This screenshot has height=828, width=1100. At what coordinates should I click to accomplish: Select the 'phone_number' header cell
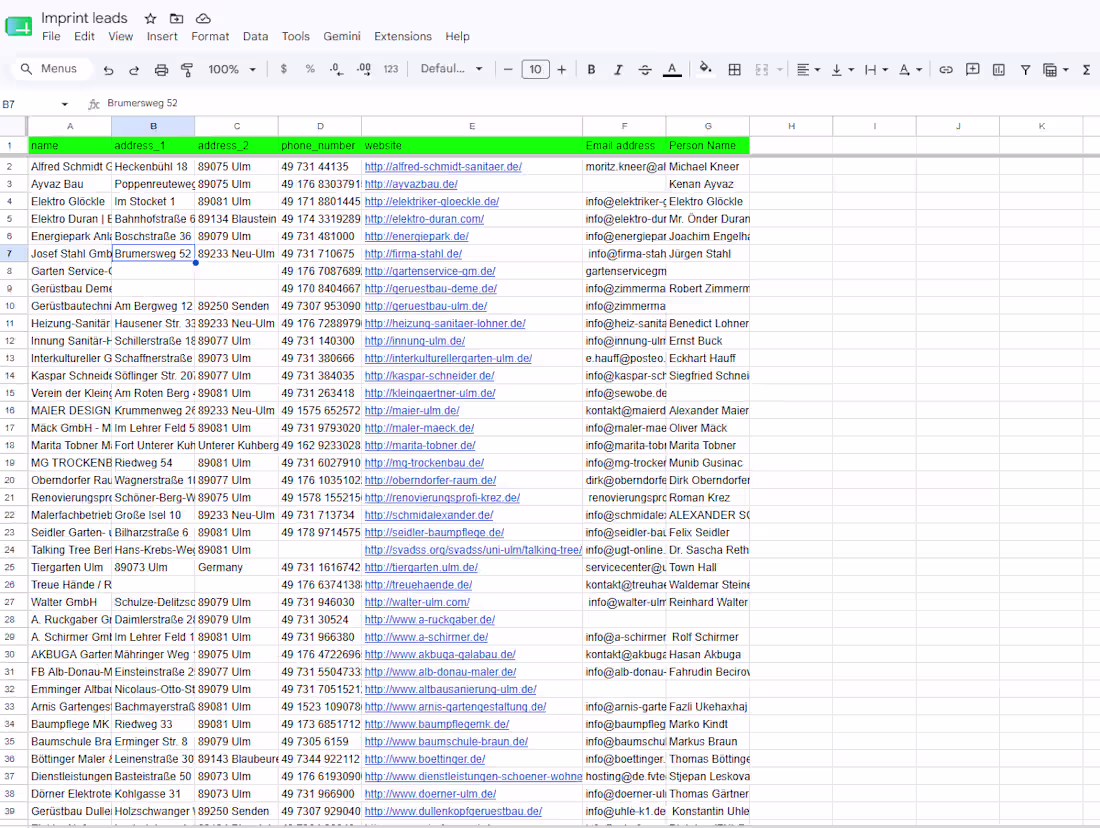click(320, 146)
